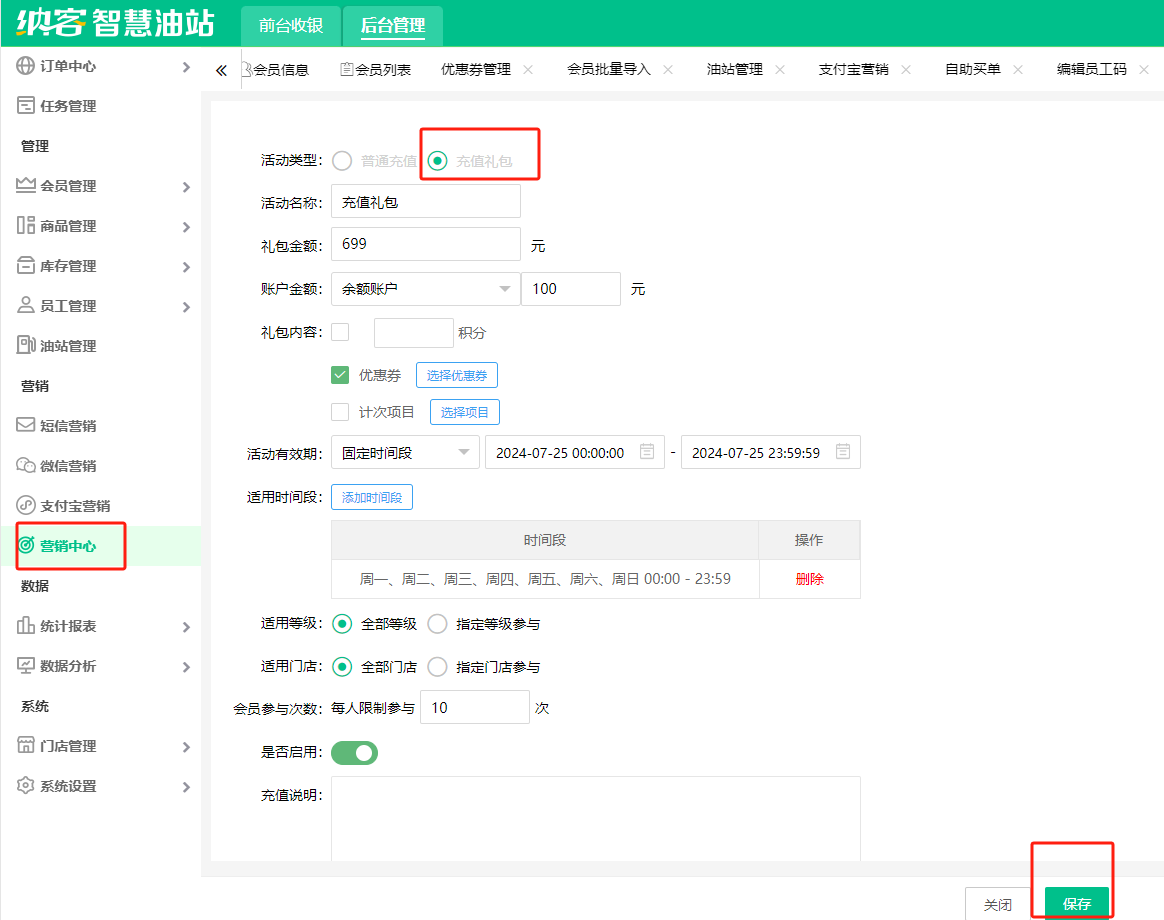Image resolution: width=1164 pixels, height=920 pixels.
Task: Click the 任务管理 checklist icon
Action: pyautogui.click(x=26, y=106)
